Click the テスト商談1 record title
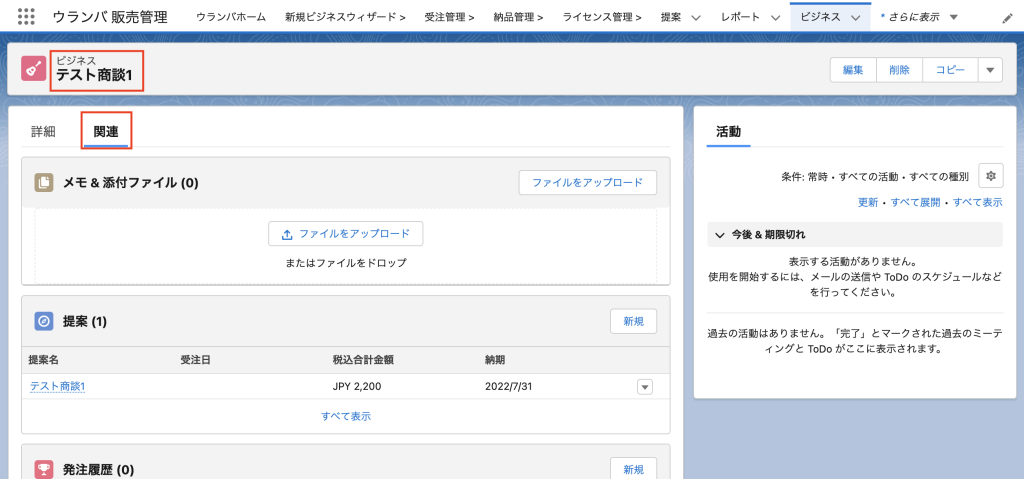Screen dimensions: 1024x479 [94, 75]
